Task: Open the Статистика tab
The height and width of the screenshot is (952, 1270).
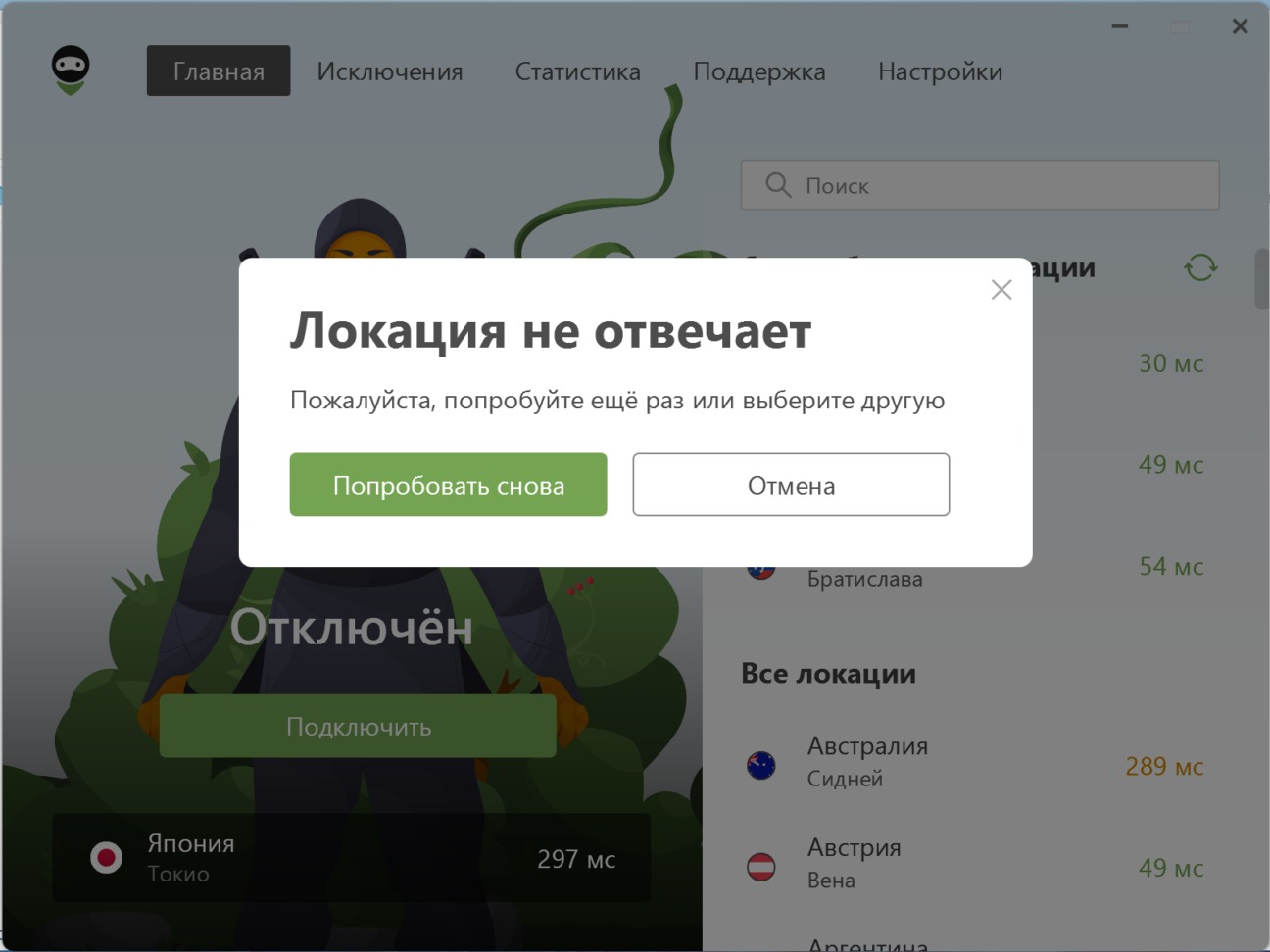Action: (x=577, y=71)
